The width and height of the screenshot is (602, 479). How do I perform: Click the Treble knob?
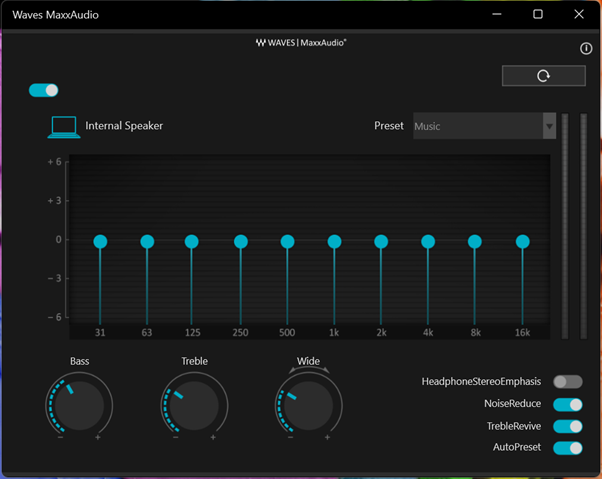pos(193,405)
